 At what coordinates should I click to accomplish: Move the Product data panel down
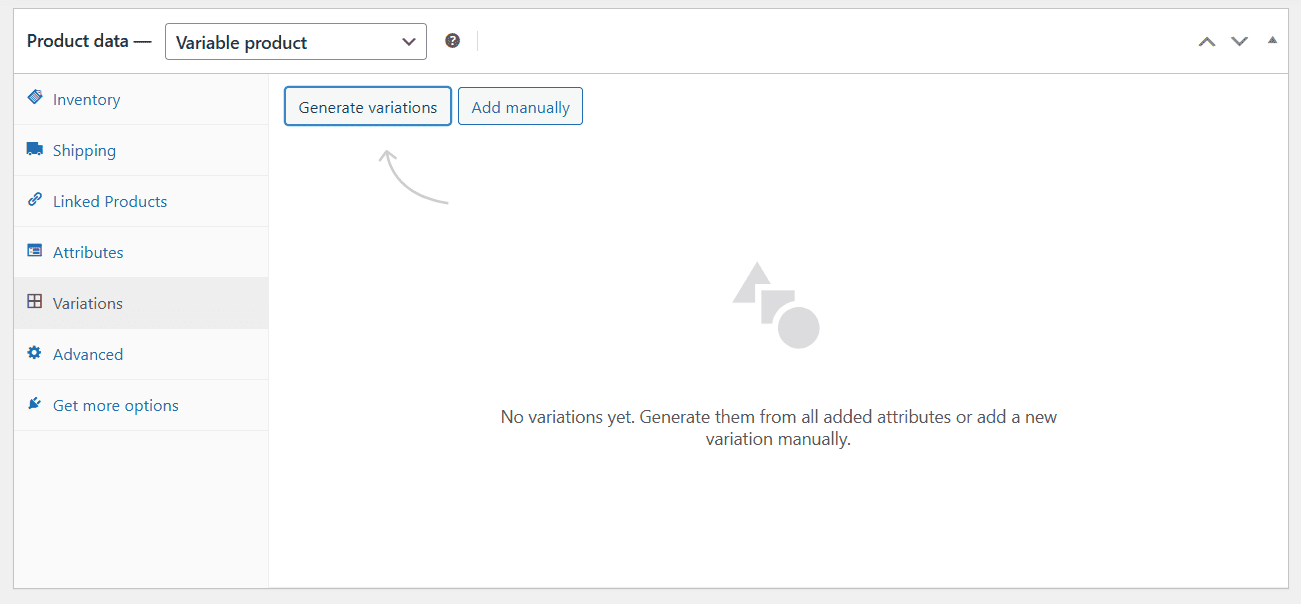[x=1239, y=41]
